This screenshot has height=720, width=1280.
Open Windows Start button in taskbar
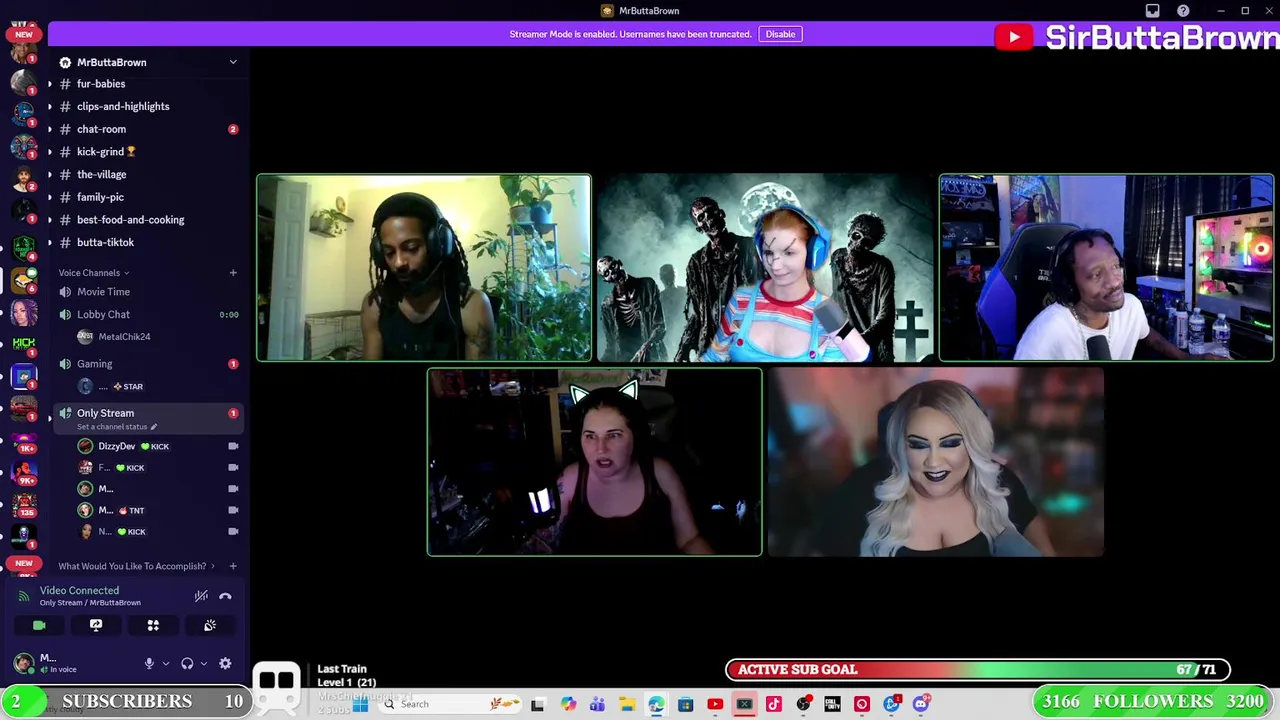pyautogui.click(x=360, y=704)
